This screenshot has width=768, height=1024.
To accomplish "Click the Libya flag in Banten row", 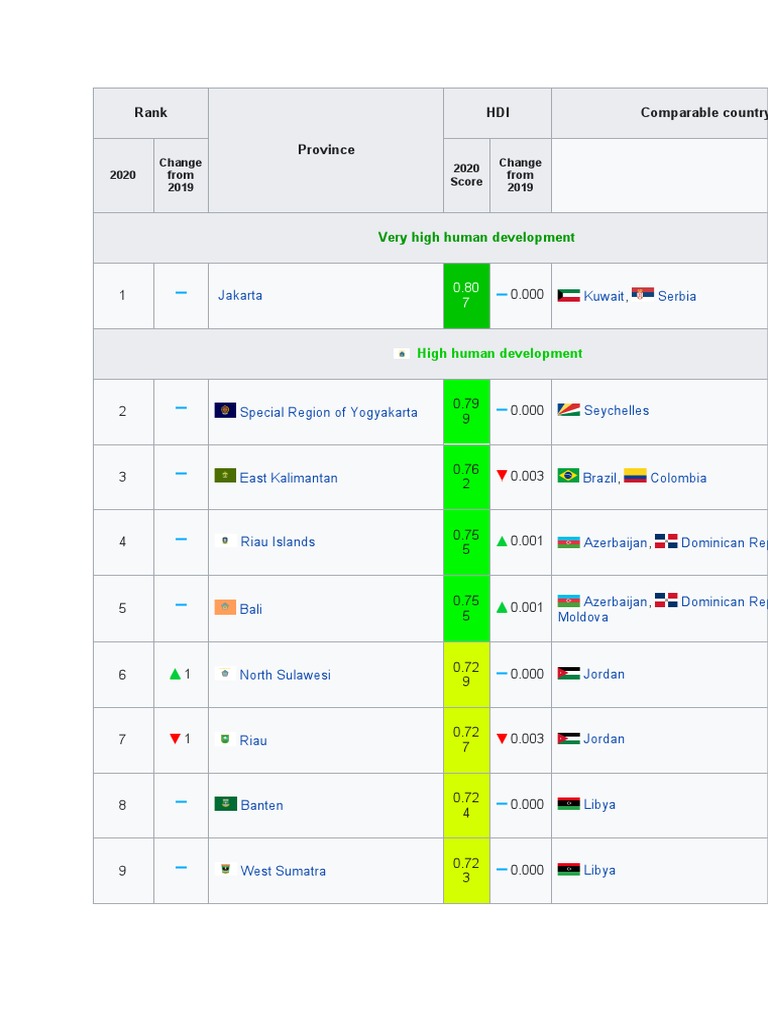I will 568,804.
